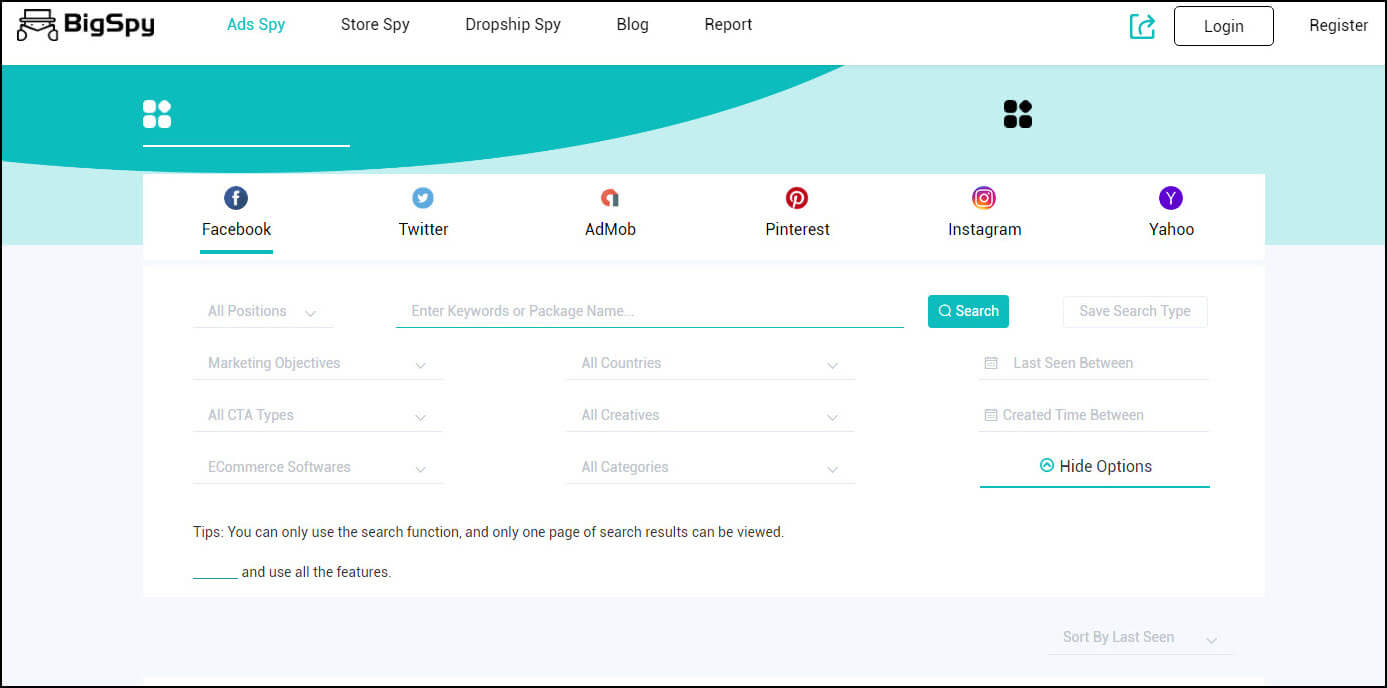
Task: Switch to the Twitter tab
Action: tap(423, 229)
